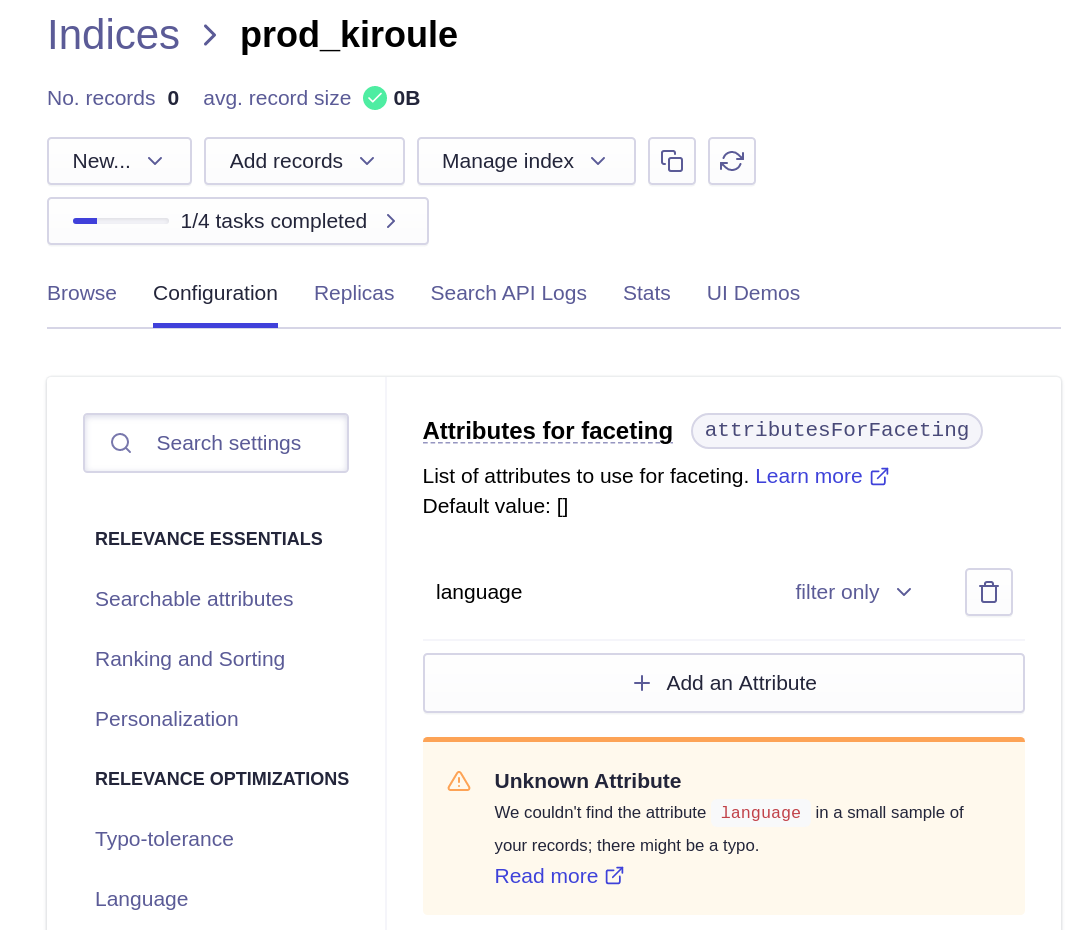Click the Attributes for faceting heading
This screenshot has width=1087, height=930.
pos(548,430)
